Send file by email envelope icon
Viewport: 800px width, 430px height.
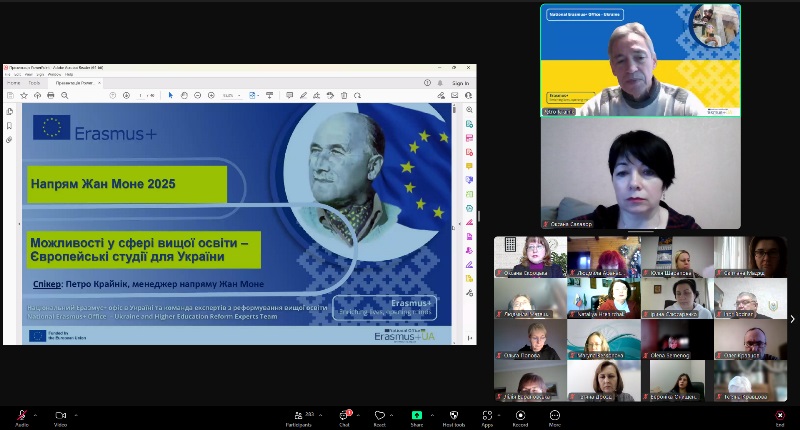pos(455,95)
